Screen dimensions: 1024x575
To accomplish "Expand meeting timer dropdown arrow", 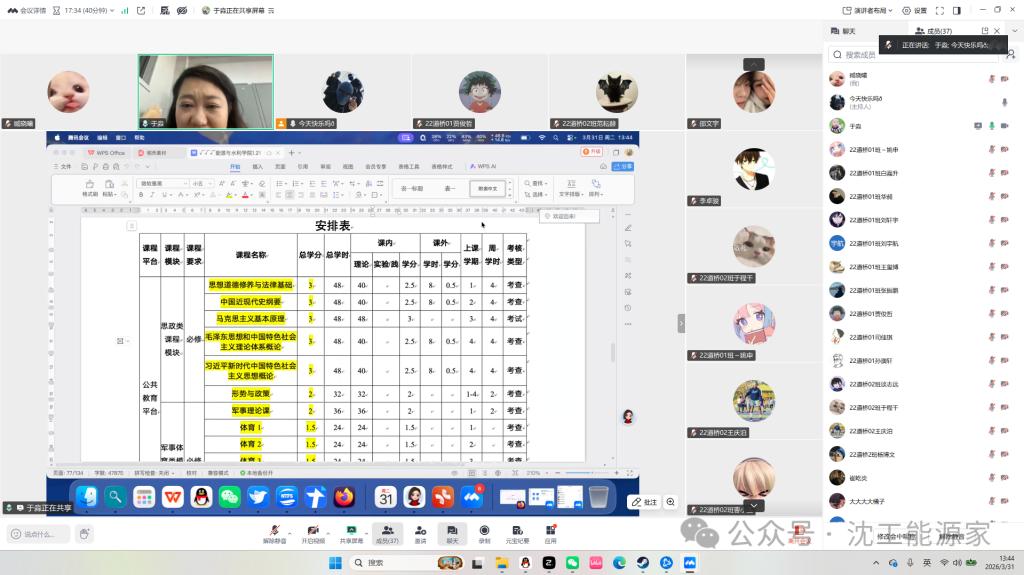I will (114, 10).
